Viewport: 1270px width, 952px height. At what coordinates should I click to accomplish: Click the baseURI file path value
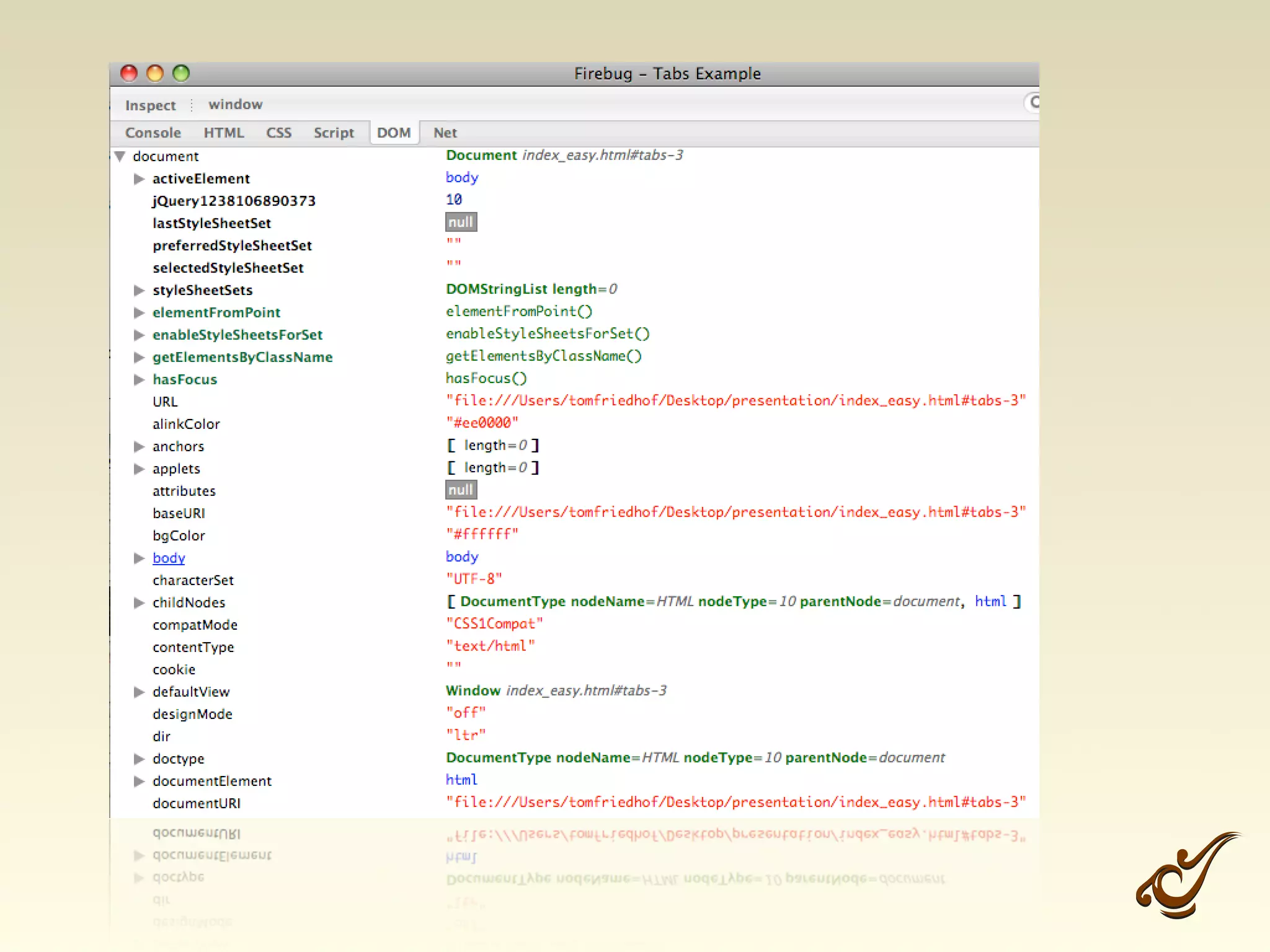(736, 512)
